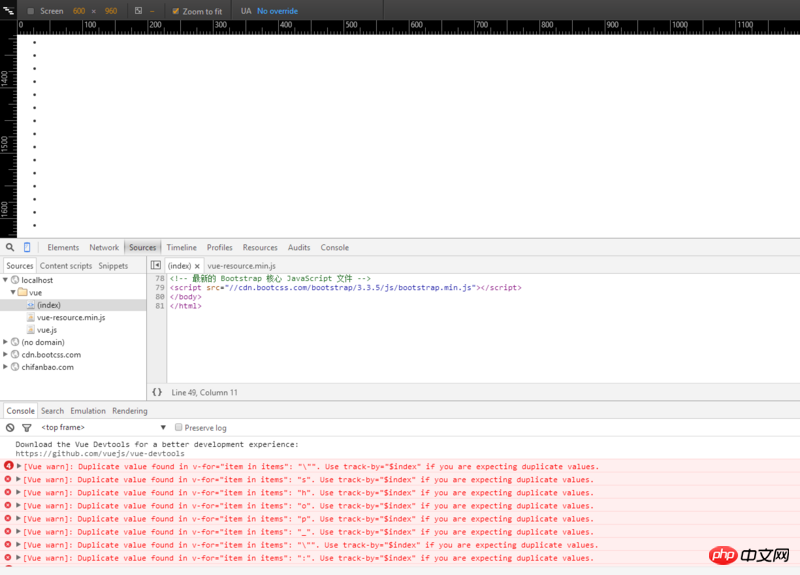Click the console filter funnel icon

point(27,428)
